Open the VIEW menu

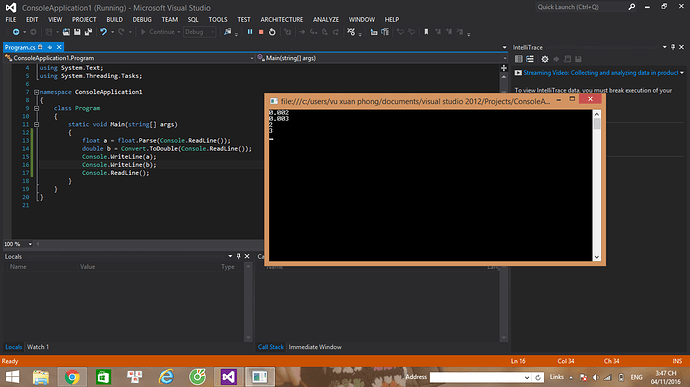(x=55, y=19)
